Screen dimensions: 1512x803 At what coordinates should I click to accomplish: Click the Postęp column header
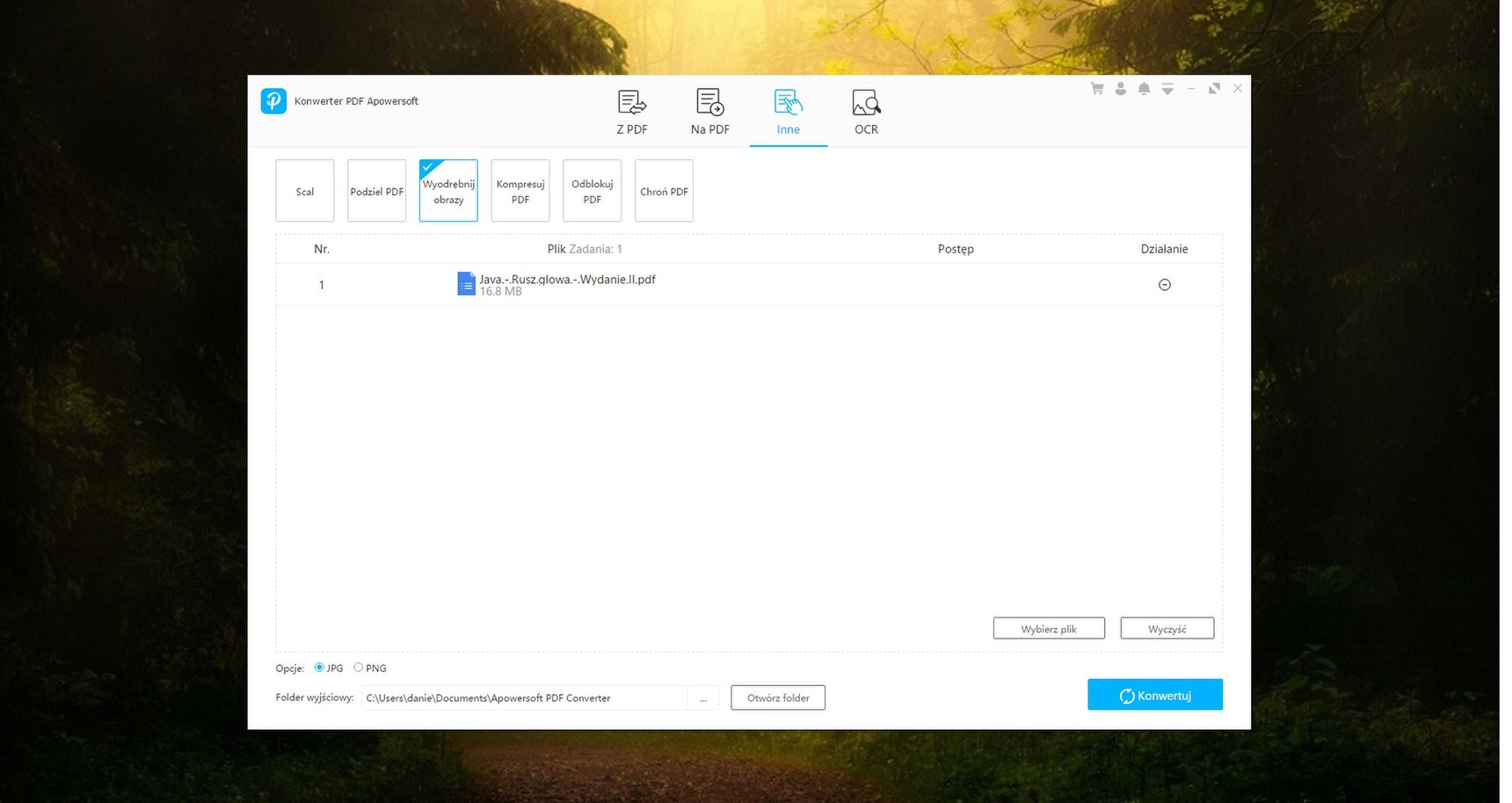pos(956,249)
